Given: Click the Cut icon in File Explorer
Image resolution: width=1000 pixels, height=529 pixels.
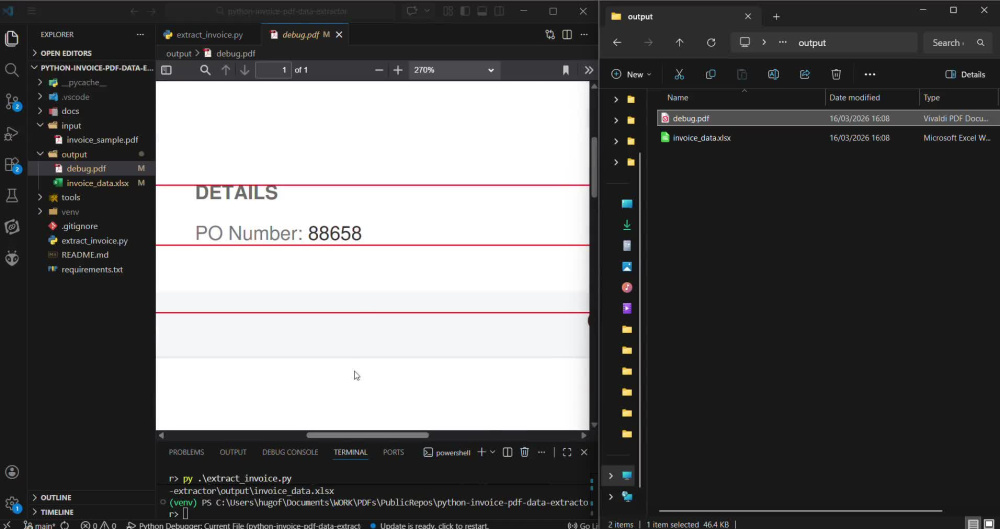Looking at the screenshot, I should pyautogui.click(x=679, y=75).
